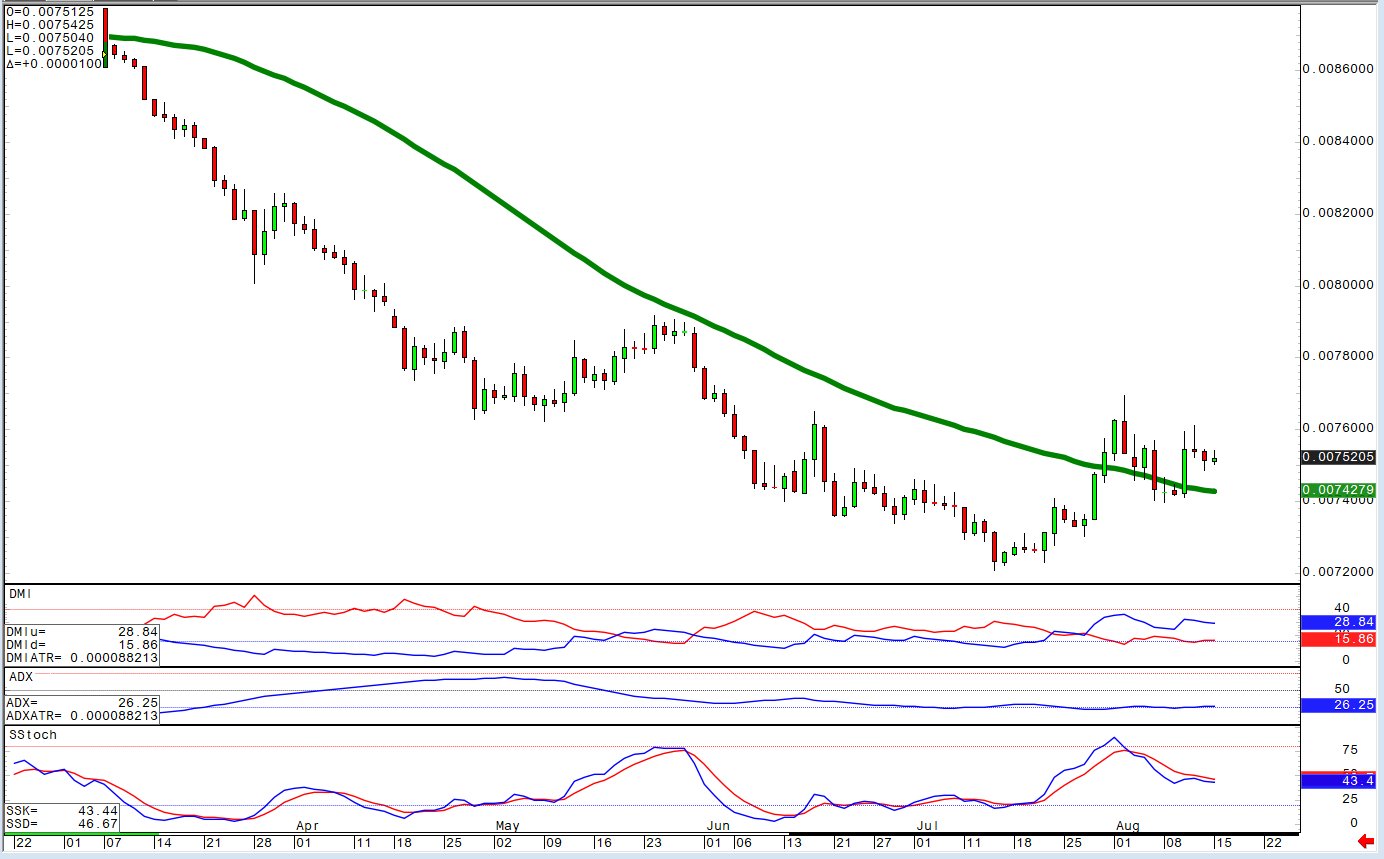The width and height of the screenshot is (1384, 859).
Task: Click the blue SStoch badge 43.4
Action: click(1340, 780)
